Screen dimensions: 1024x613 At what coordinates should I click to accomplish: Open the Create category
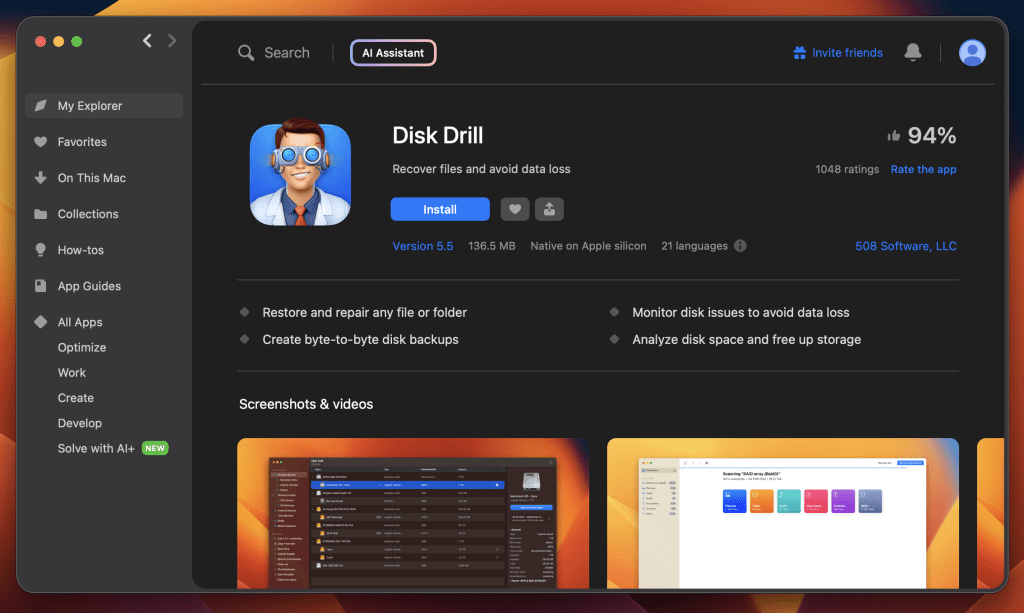75,398
